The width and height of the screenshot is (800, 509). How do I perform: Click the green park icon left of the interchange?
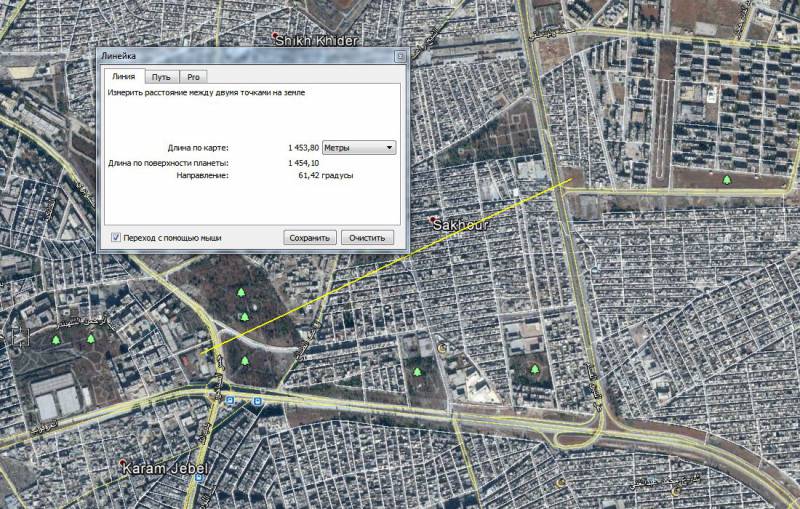[x=536, y=371]
